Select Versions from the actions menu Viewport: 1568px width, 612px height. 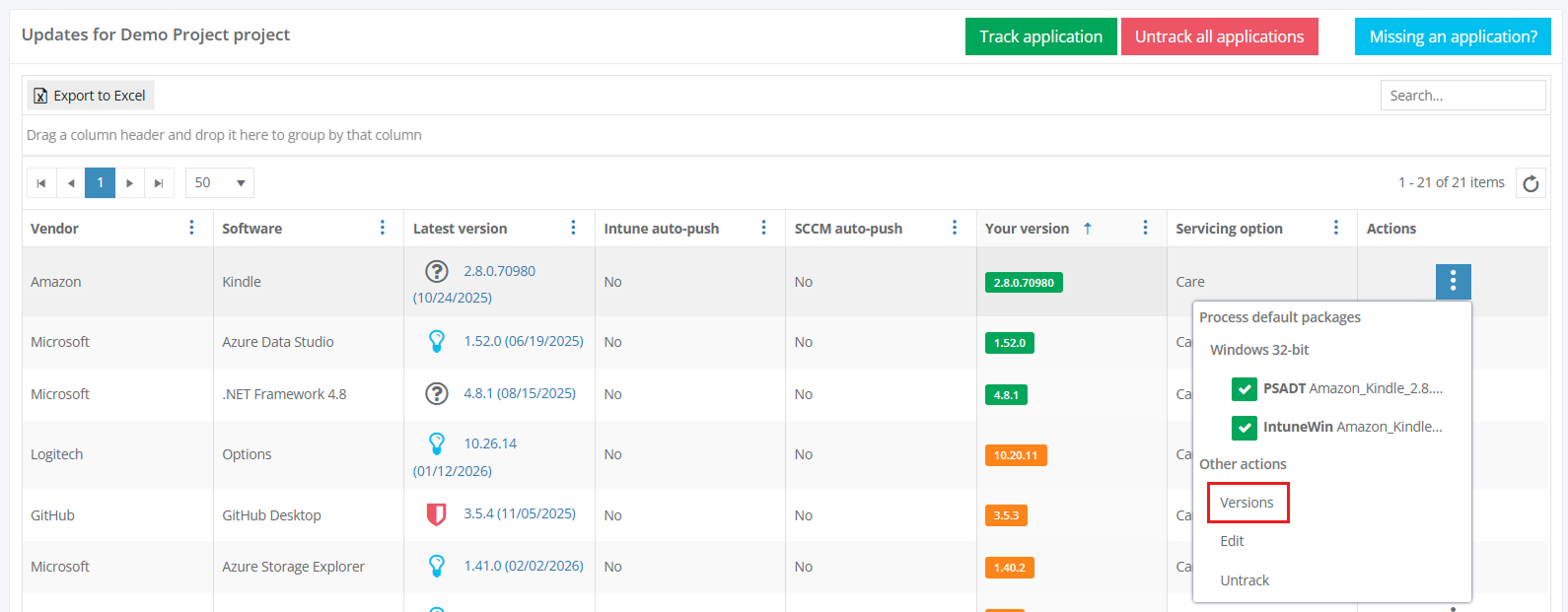[x=1247, y=503]
